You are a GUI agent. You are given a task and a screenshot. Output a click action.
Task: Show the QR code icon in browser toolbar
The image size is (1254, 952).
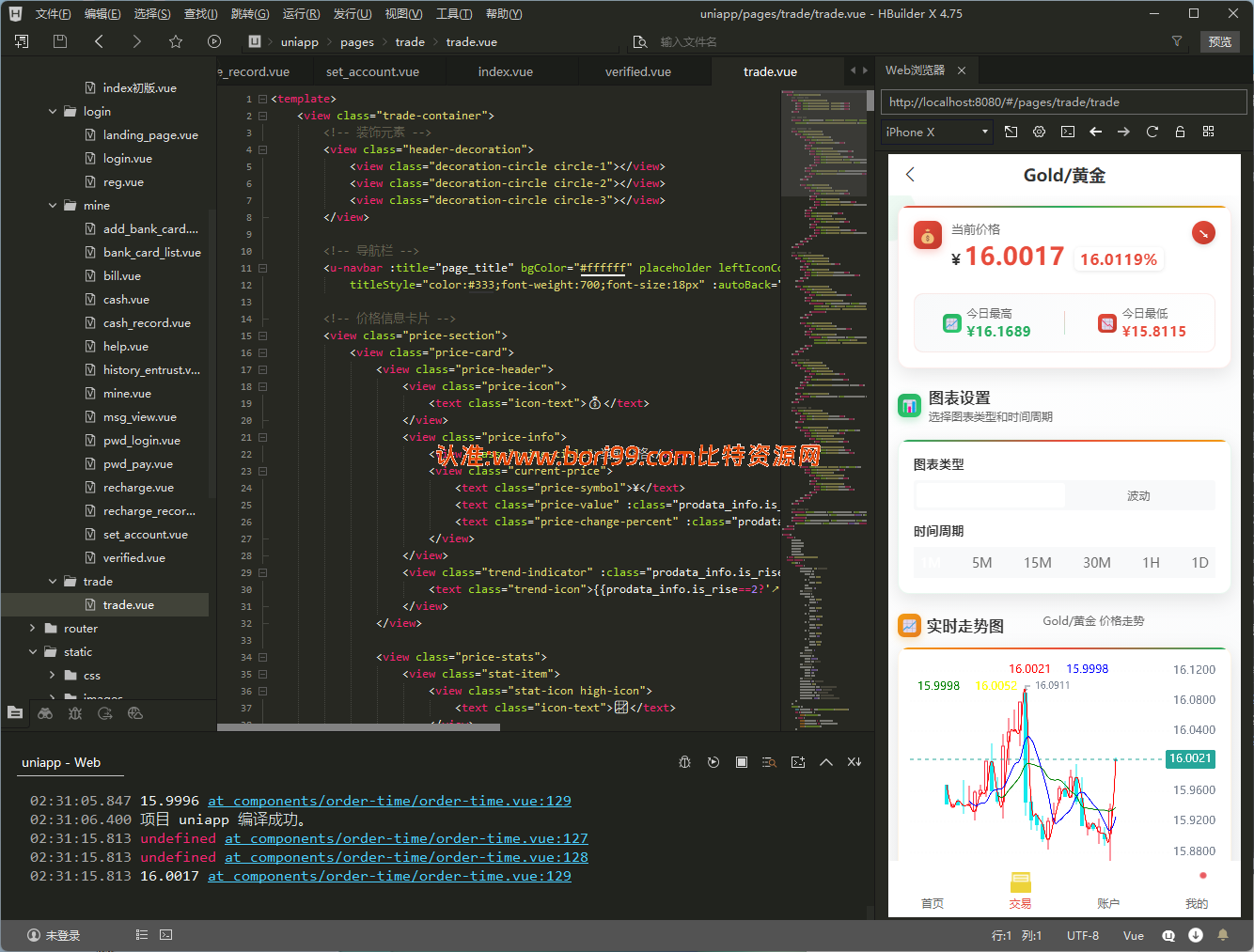(x=1209, y=132)
